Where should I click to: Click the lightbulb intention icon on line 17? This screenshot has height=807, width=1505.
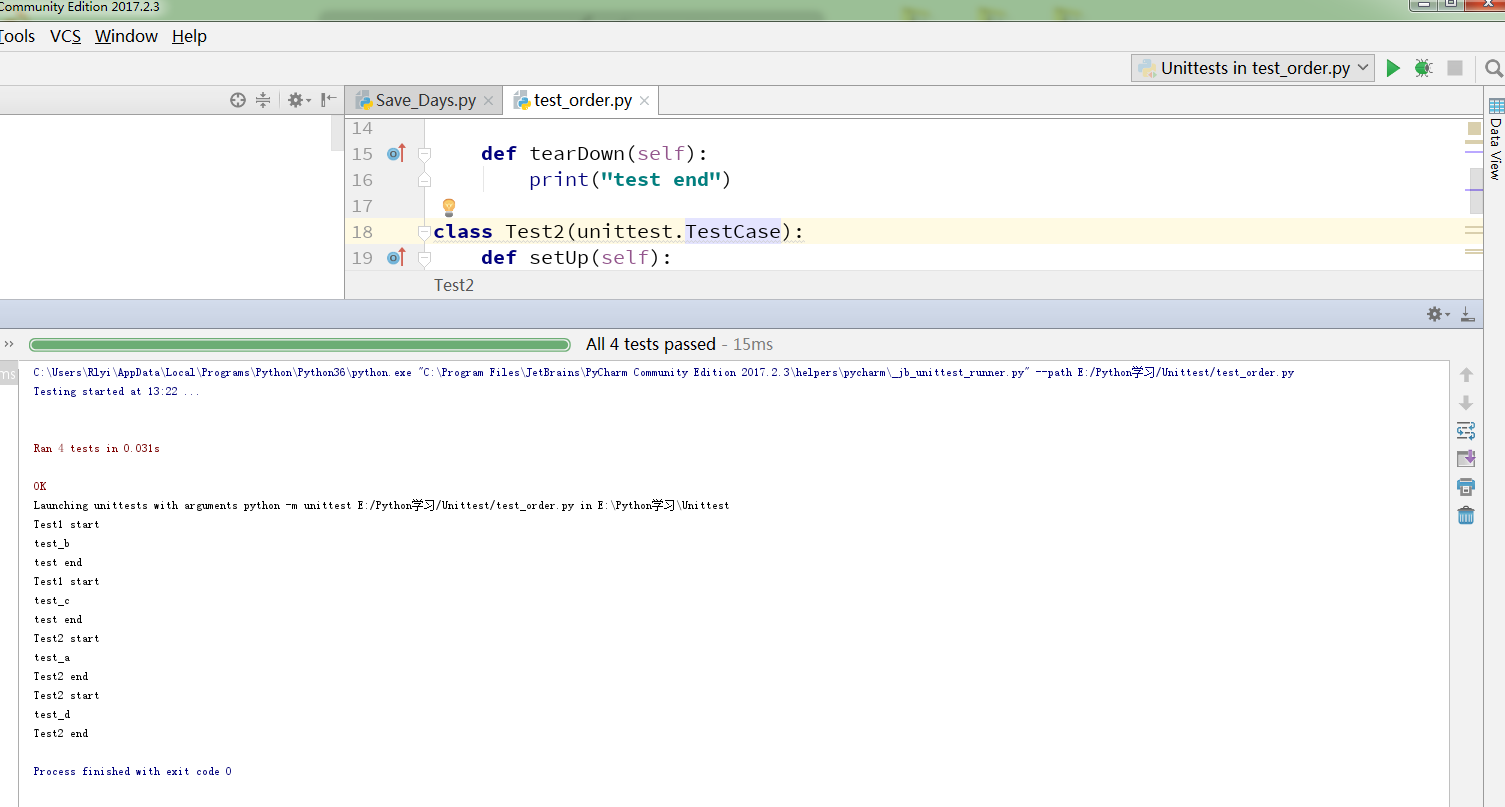pyautogui.click(x=449, y=207)
